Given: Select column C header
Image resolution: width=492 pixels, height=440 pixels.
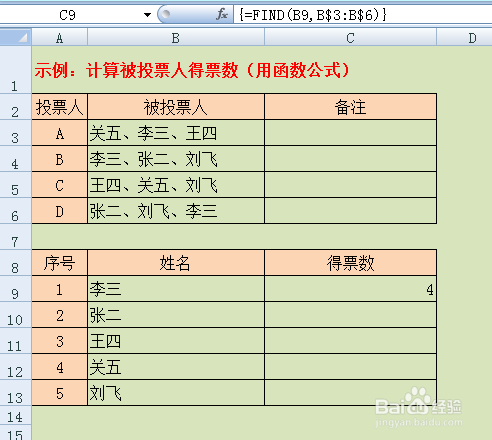Looking at the screenshot, I should tap(350, 37).
